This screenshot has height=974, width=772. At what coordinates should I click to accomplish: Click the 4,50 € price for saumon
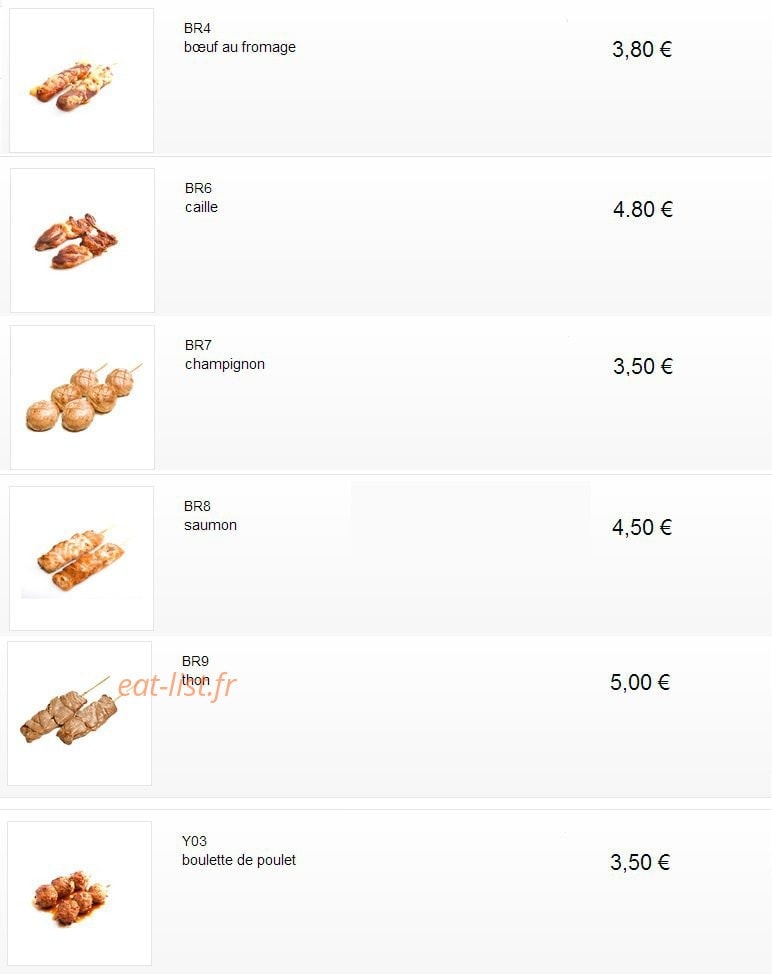point(642,527)
